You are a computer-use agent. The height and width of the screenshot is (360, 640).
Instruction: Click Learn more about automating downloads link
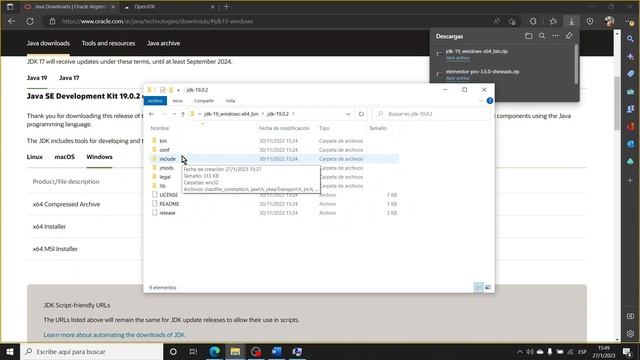[x=114, y=335]
